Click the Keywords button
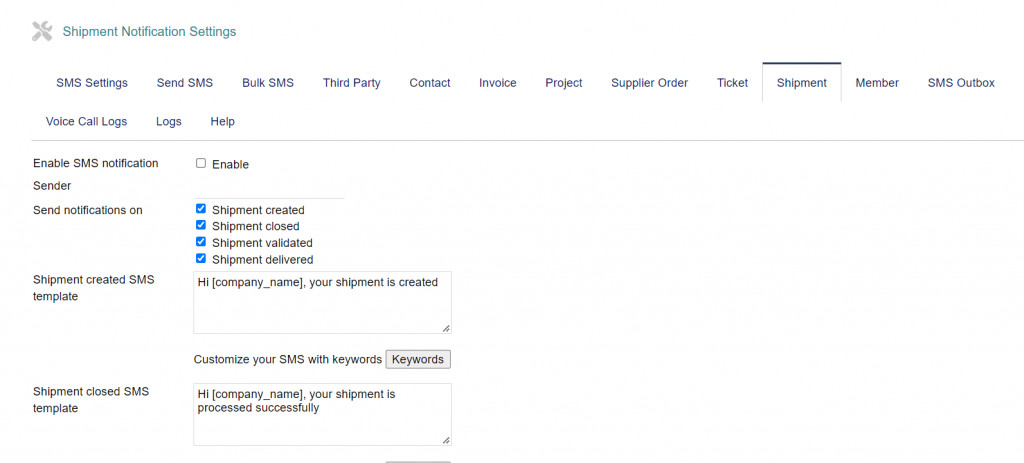Screen dimensions: 1024x463 click(418, 359)
